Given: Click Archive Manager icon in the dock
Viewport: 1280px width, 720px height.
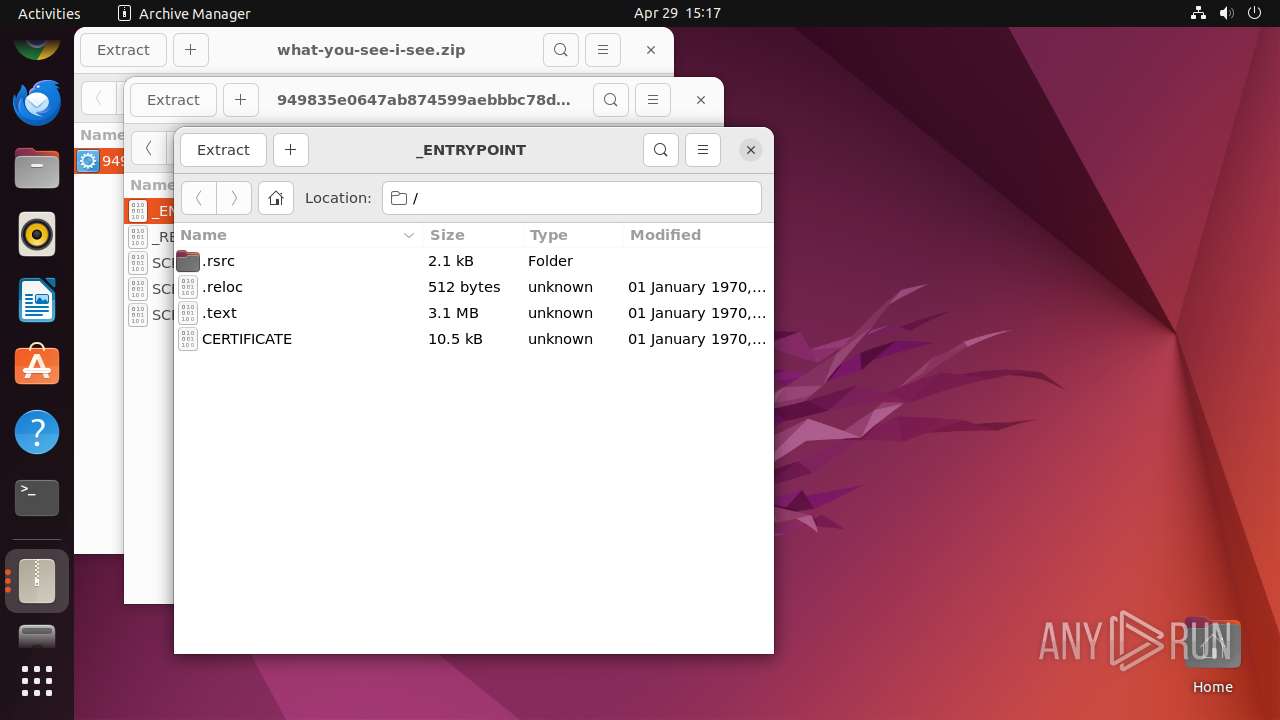Looking at the screenshot, I should (37, 581).
